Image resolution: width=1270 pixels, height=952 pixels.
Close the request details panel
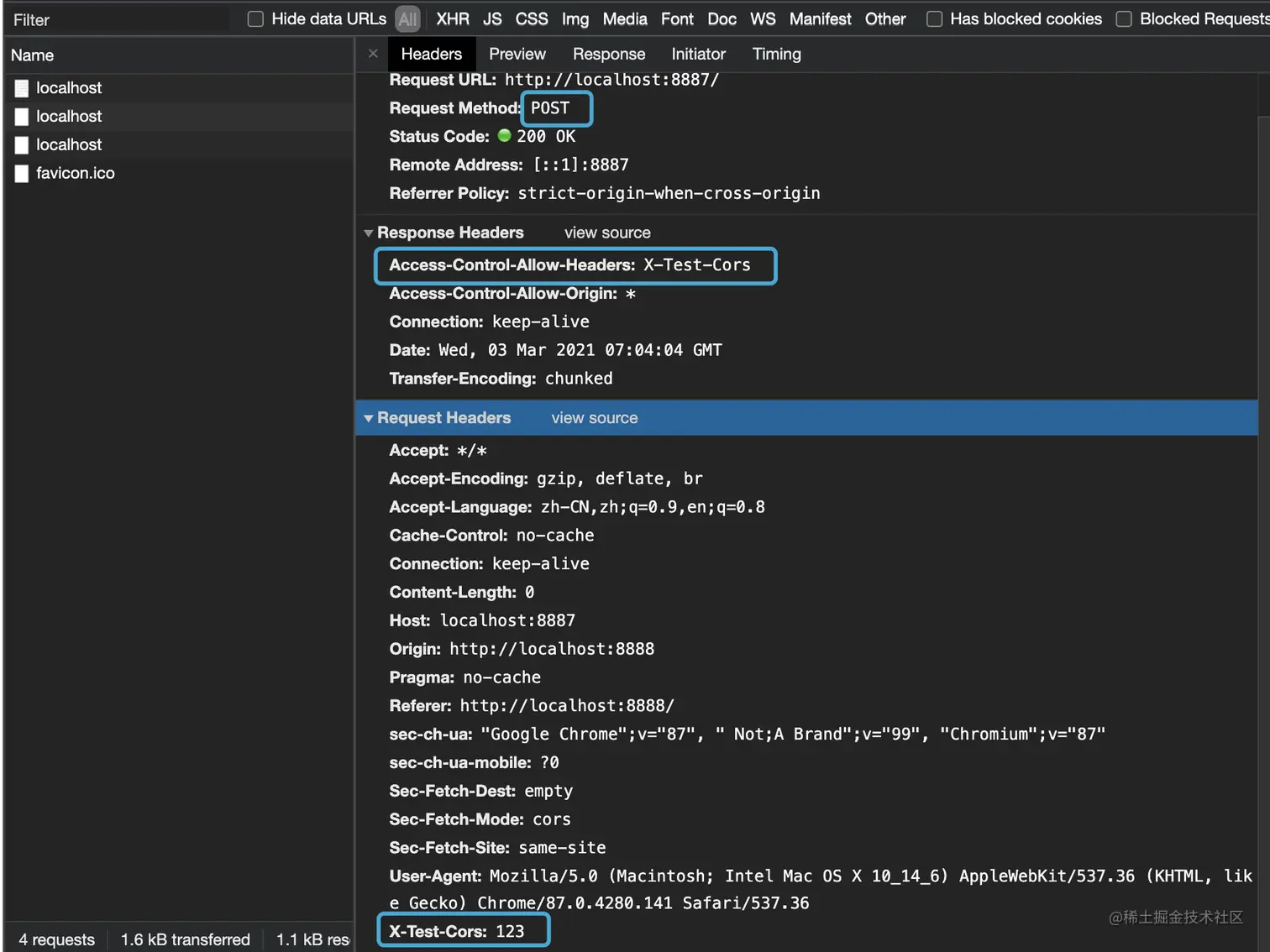373,54
